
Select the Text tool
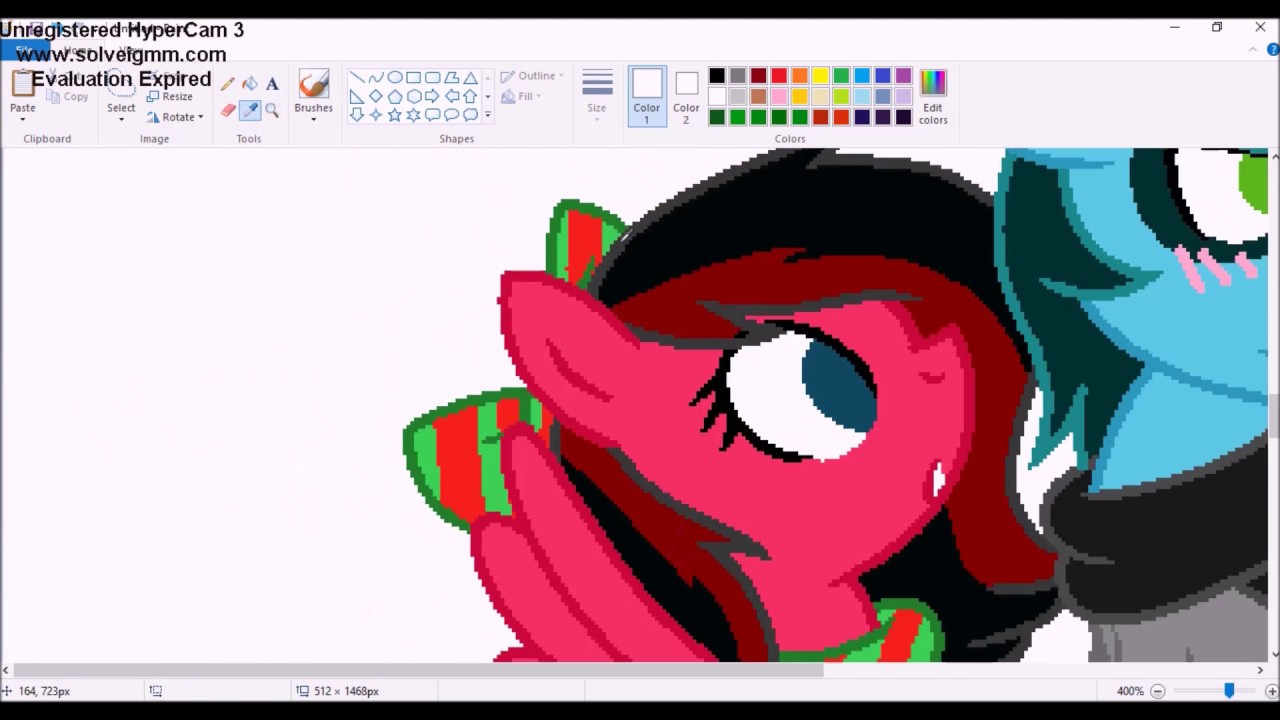tap(272, 85)
